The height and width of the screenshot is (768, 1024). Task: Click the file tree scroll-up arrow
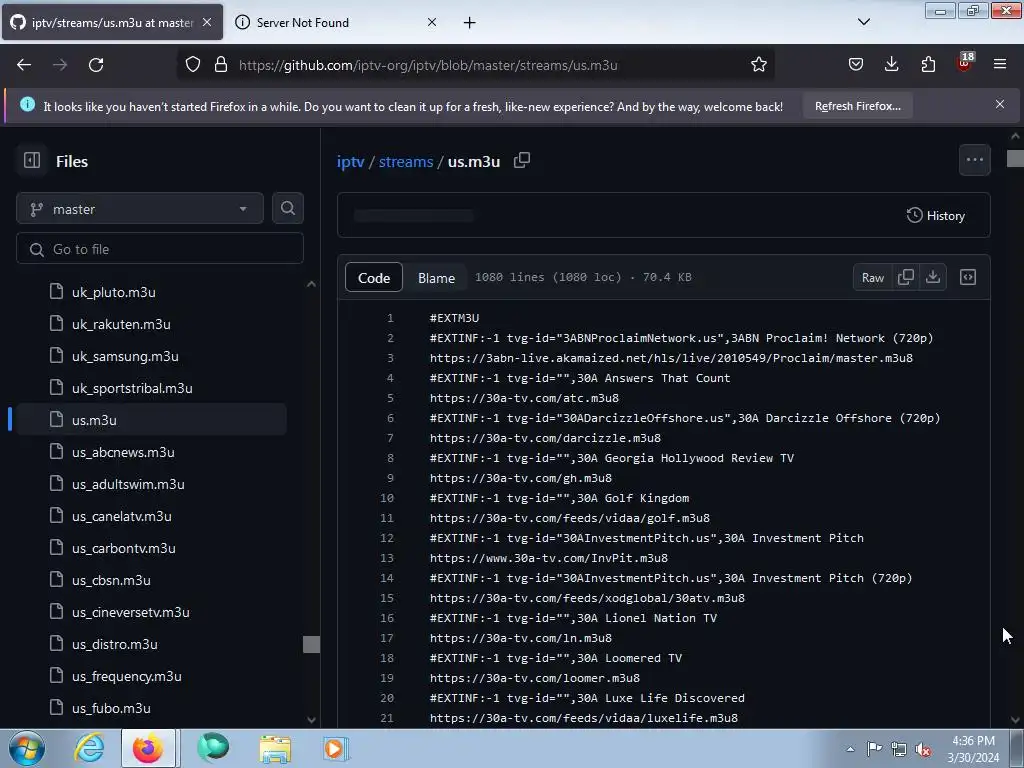pos(312,283)
